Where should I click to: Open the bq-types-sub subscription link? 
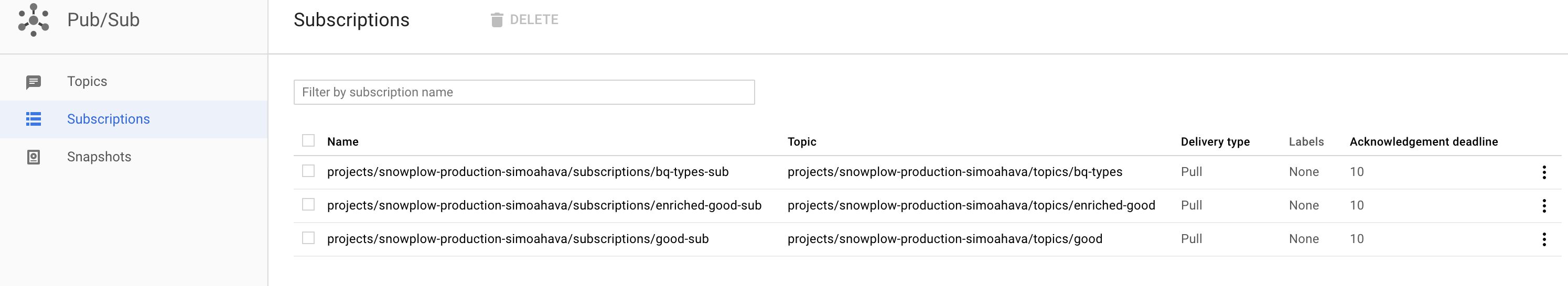(x=528, y=172)
